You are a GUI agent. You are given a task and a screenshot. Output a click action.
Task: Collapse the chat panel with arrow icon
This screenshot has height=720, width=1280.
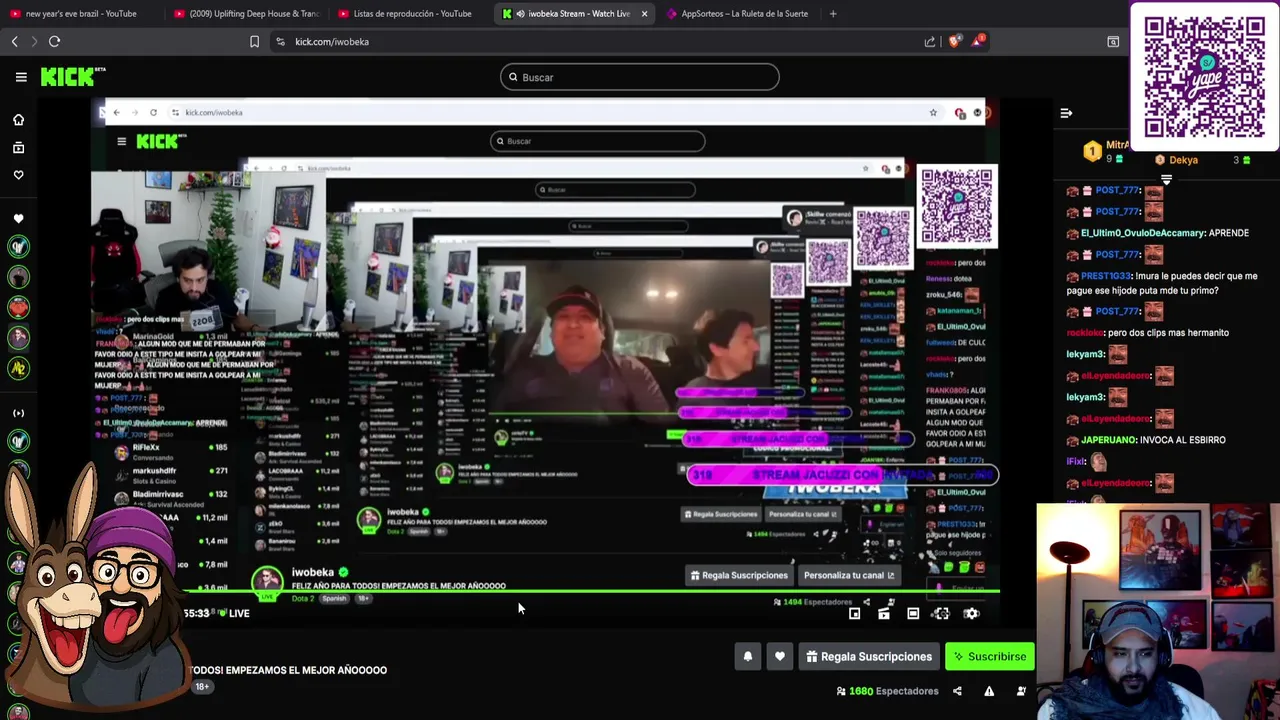tap(1066, 113)
